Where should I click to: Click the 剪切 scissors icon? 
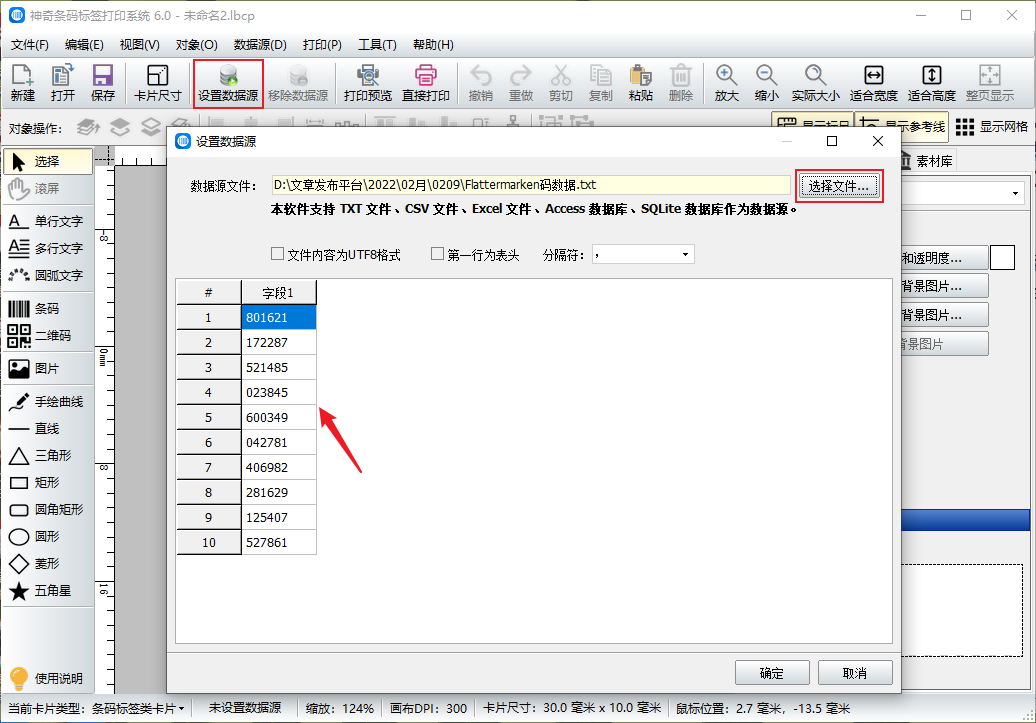(560, 83)
